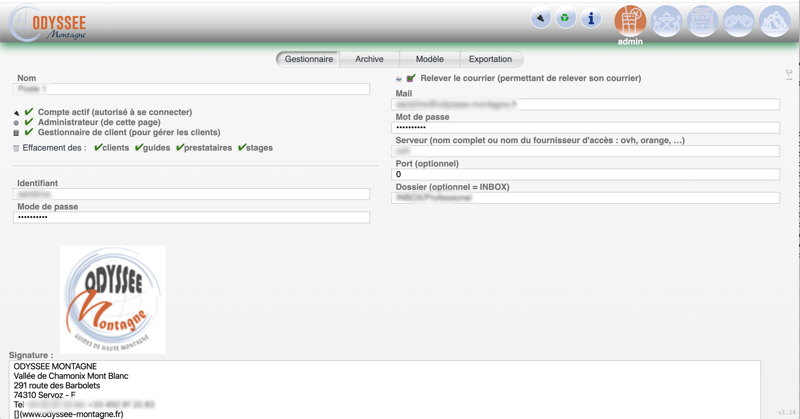Image resolution: width=800 pixels, height=419 pixels.
Task: Open the binoculars module icon
Action: (739, 20)
